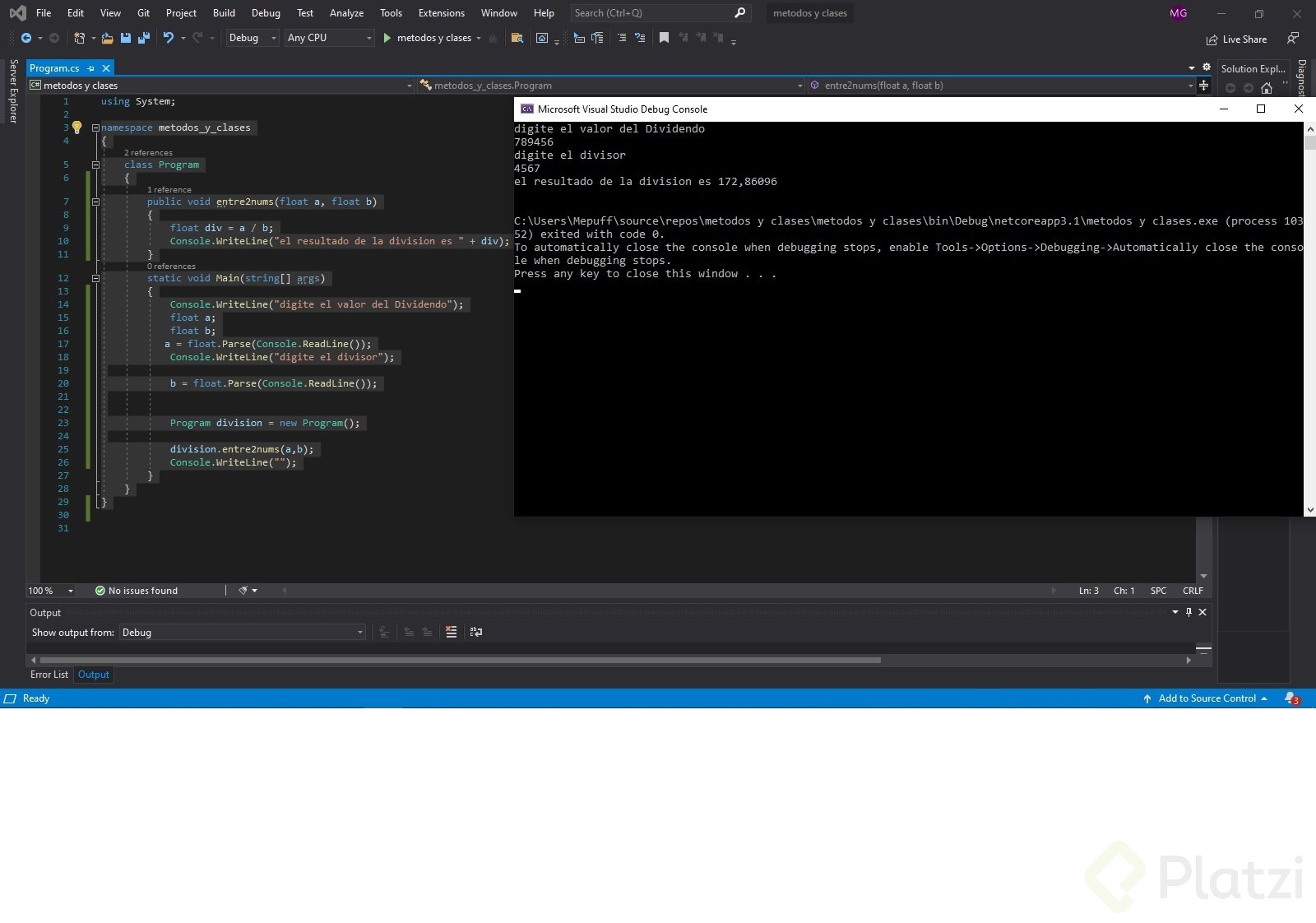
Task: Open the Show output from dropdown
Action: (243, 632)
